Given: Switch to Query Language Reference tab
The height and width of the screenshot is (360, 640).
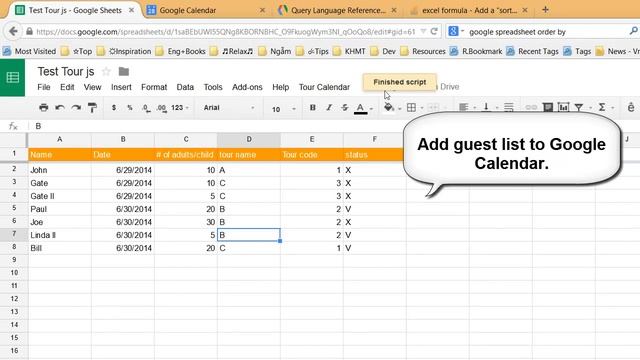Looking at the screenshot, I should coord(337,10).
